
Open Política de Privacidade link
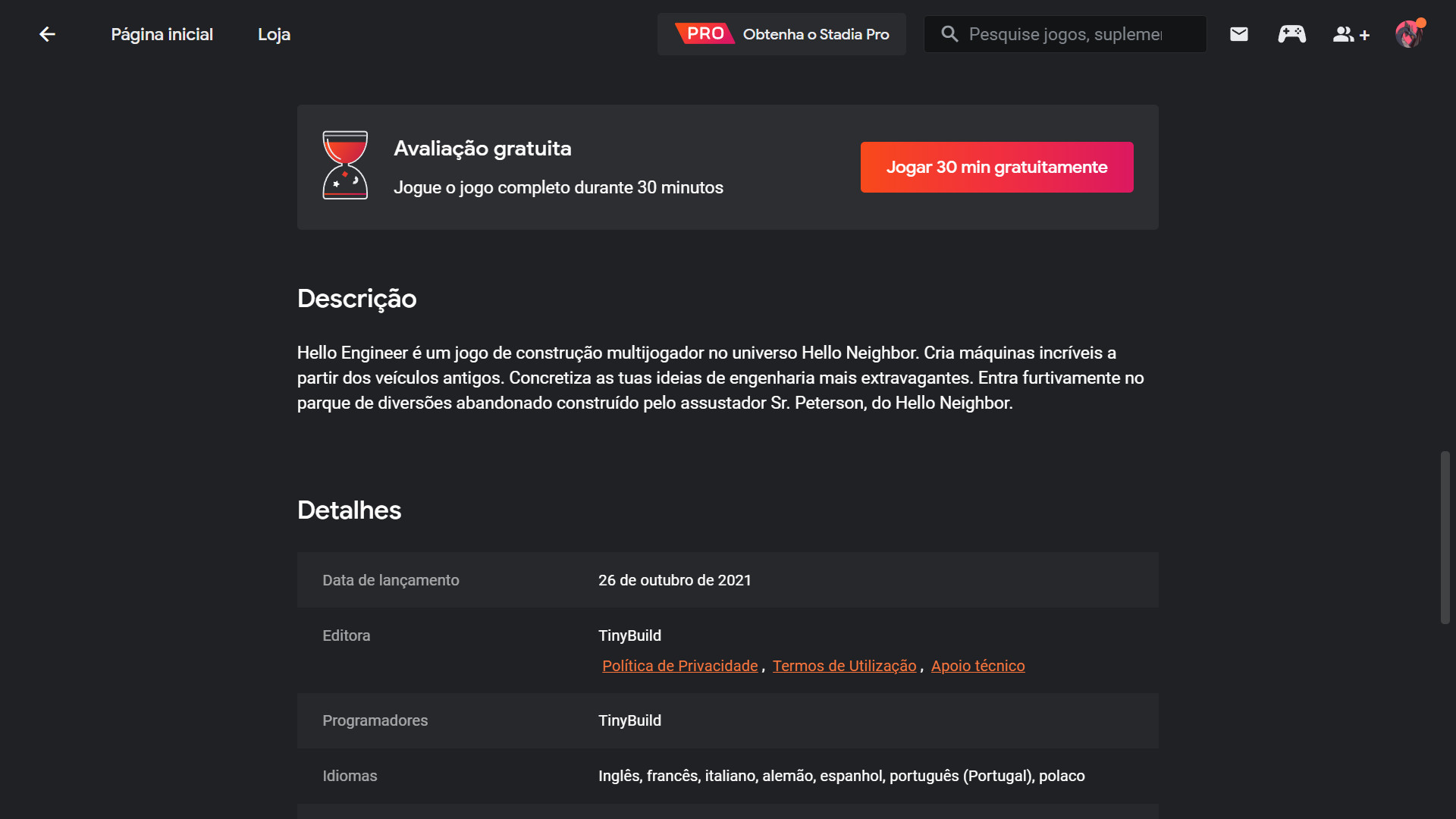click(x=679, y=666)
